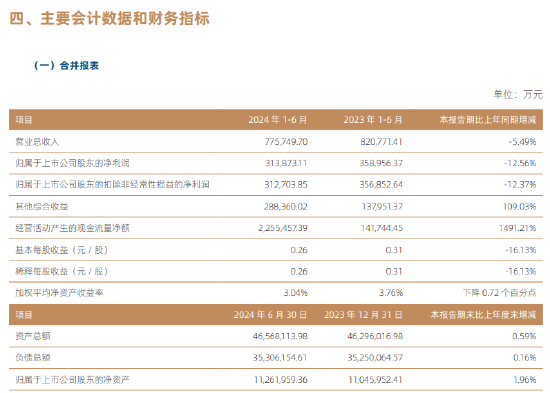Select the row label 归属于上市公司股东的净利润
The image size is (550, 393).
pos(72,163)
